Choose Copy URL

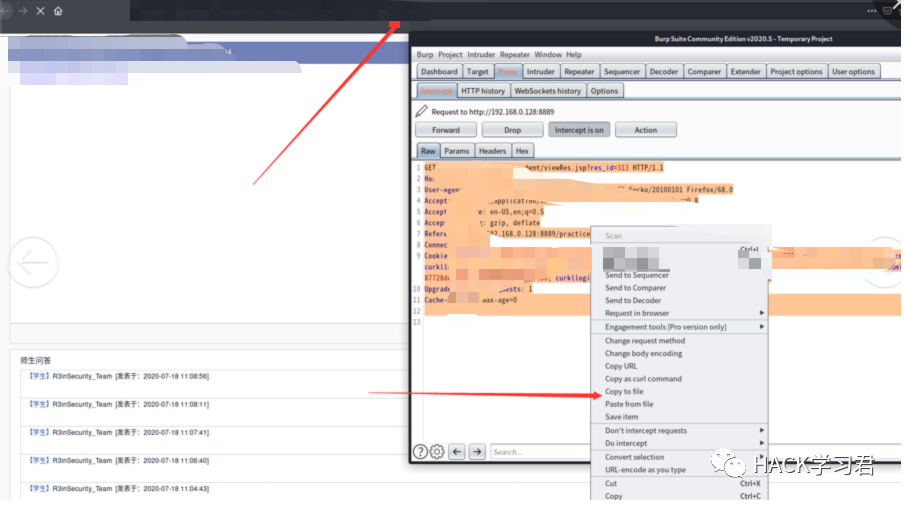pyautogui.click(x=679, y=366)
